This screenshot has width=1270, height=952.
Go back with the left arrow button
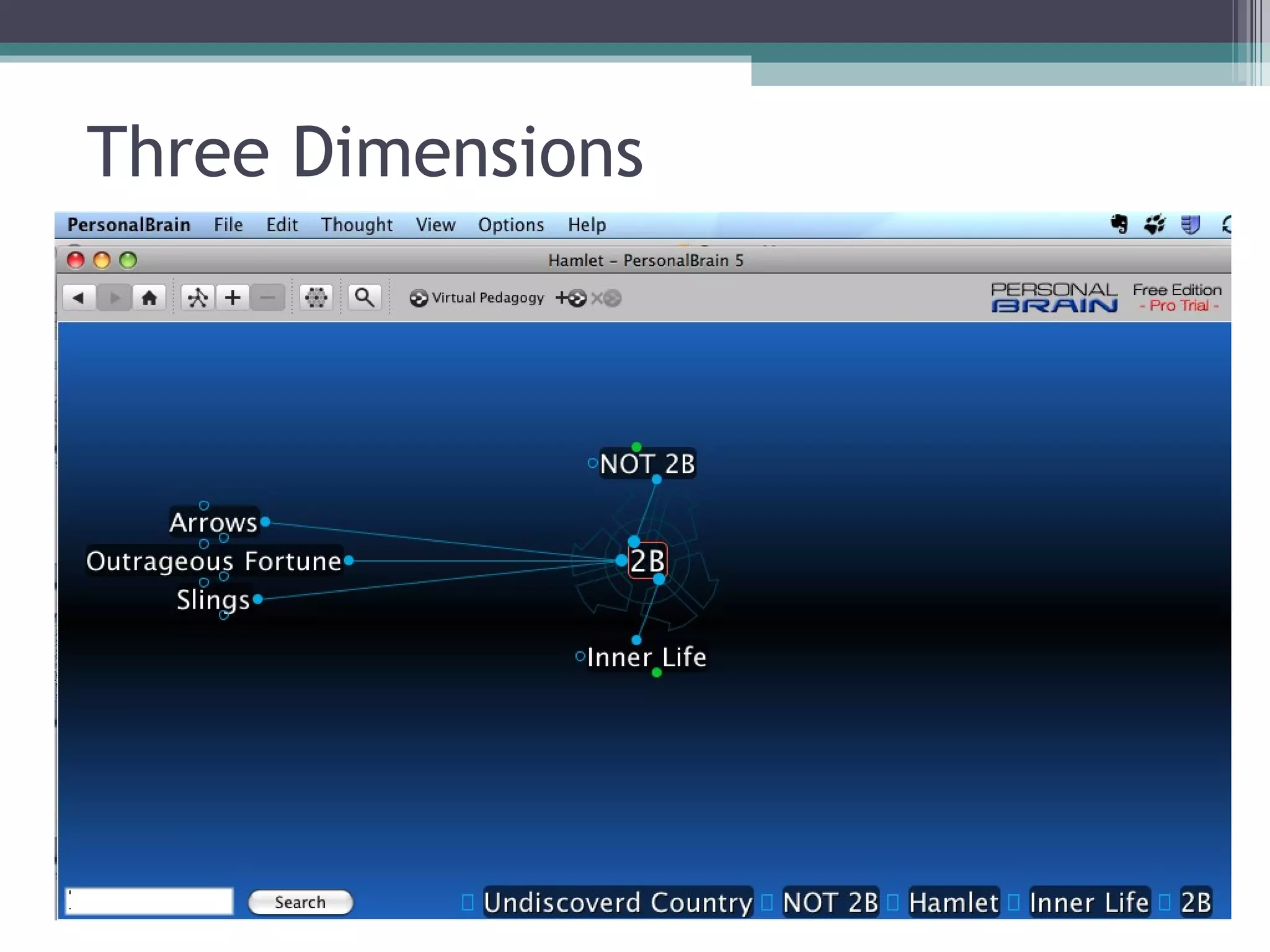79,298
